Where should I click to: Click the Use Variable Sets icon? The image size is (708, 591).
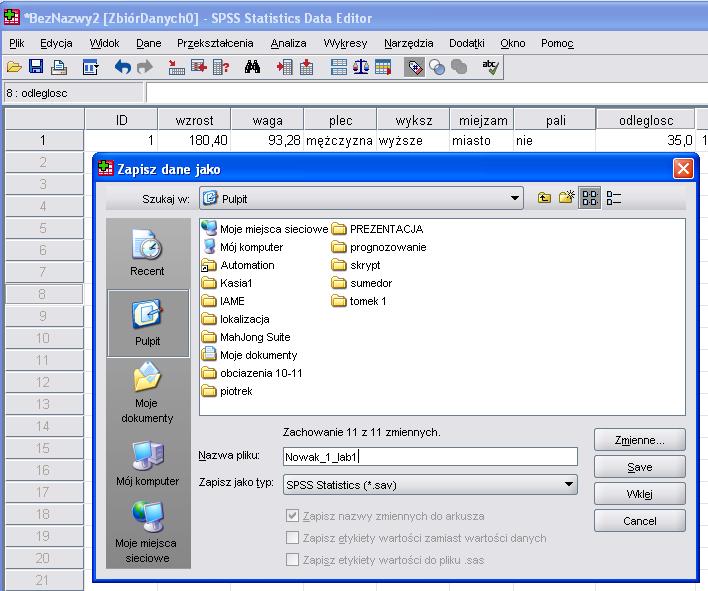[x=437, y=67]
